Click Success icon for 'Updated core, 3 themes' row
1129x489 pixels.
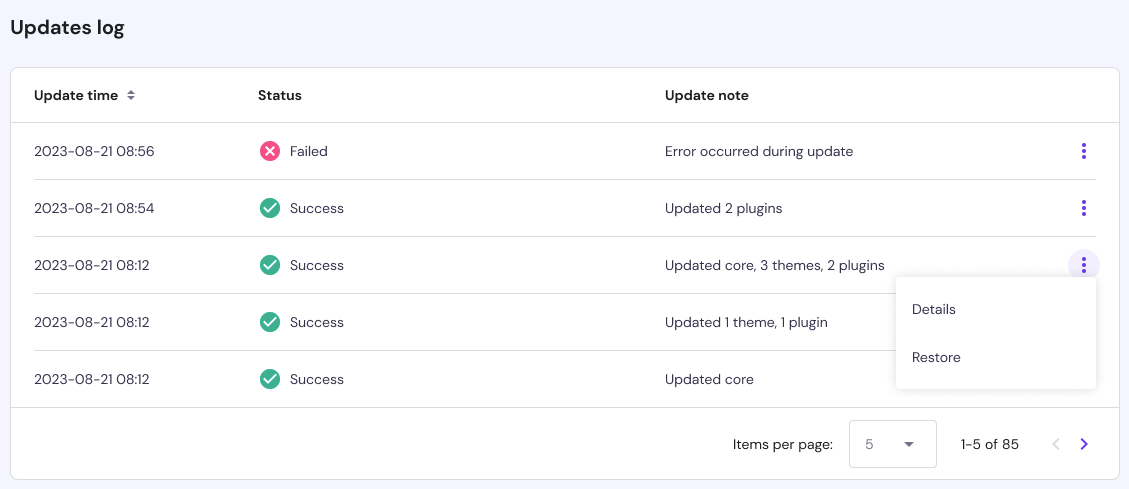[x=269, y=266]
